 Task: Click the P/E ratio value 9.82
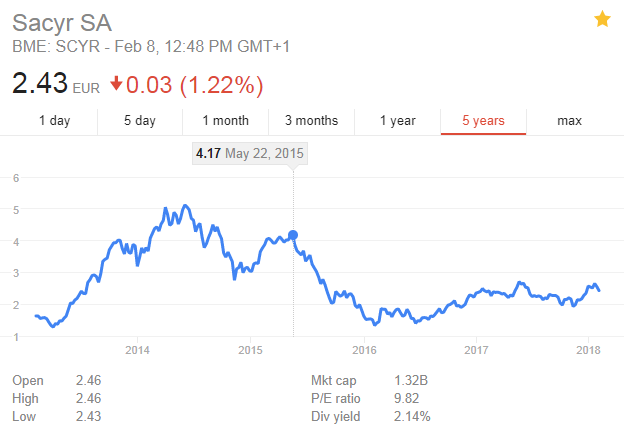(406, 398)
